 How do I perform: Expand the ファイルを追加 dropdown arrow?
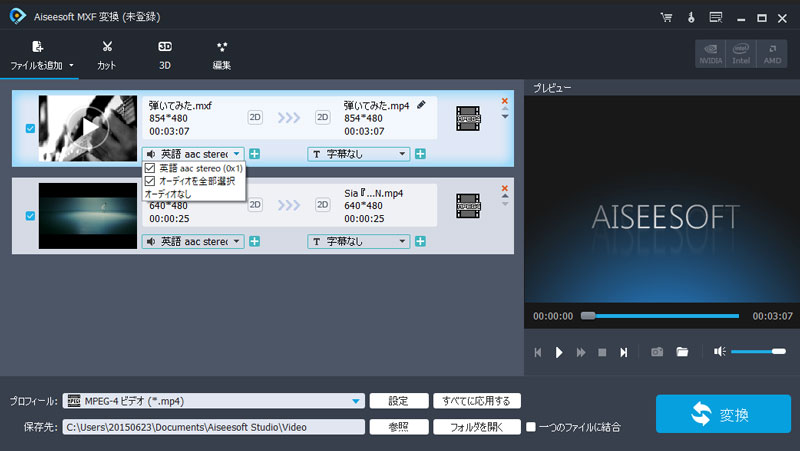point(71,65)
